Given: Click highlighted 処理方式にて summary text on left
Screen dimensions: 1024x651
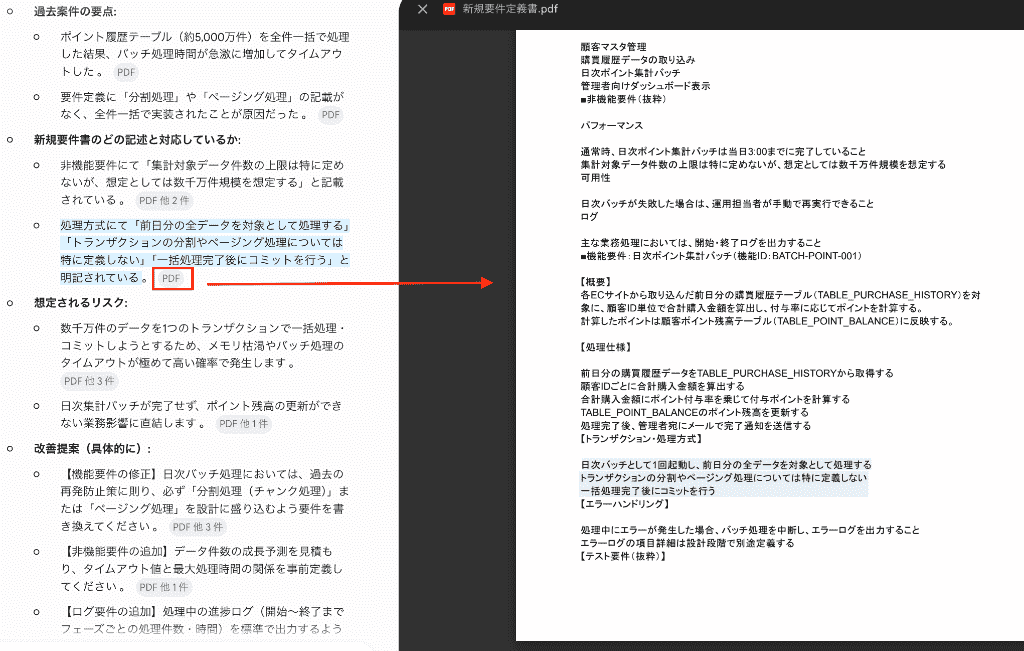Looking at the screenshot, I should [205, 251].
